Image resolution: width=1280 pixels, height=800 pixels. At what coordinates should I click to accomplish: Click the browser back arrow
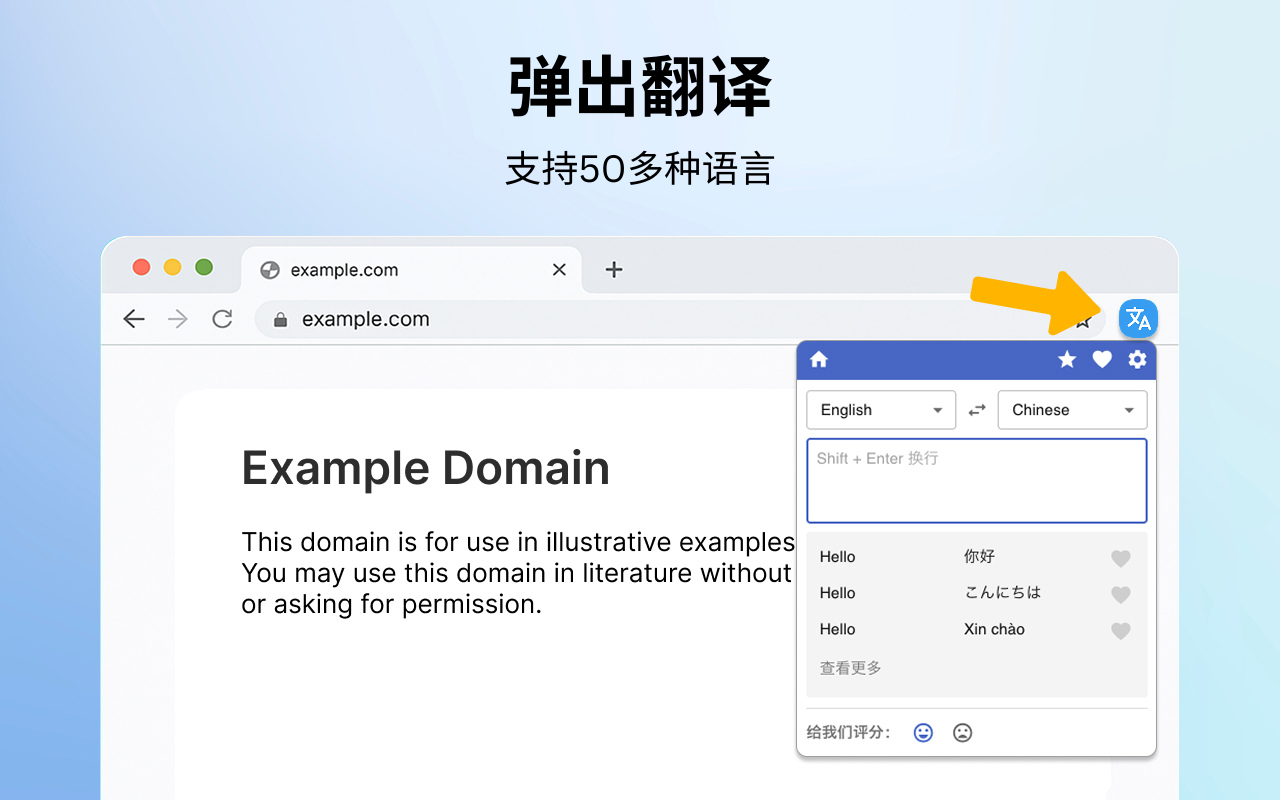pyautogui.click(x=133, y=318)
